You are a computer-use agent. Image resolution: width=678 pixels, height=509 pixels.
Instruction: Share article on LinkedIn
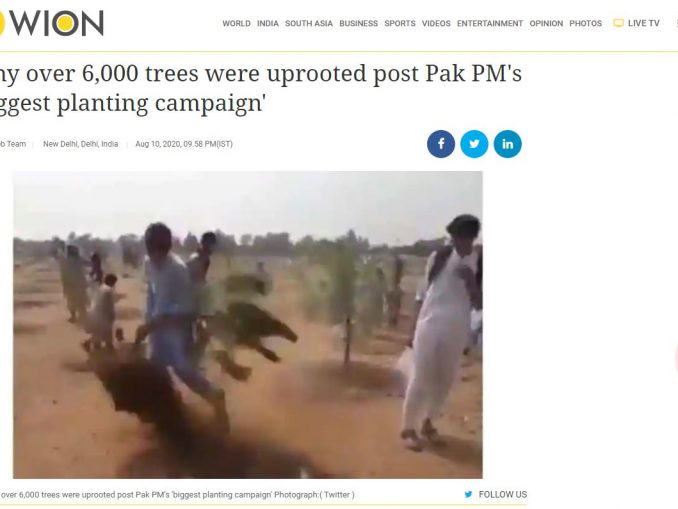pyautogui.click(x=508, y=144)
